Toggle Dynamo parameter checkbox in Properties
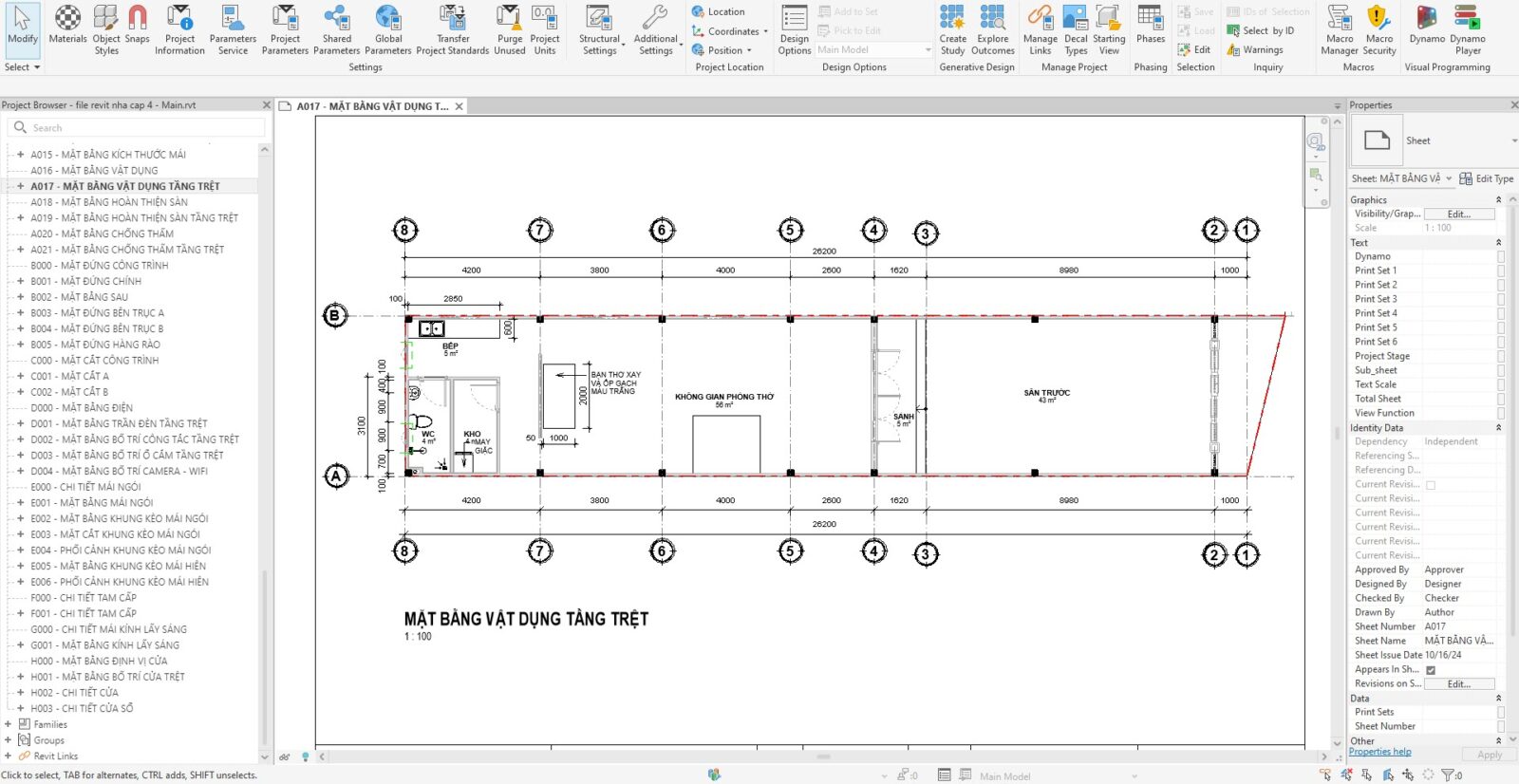Screen dimensions: 1519x784 click(x=1501, y=256)
